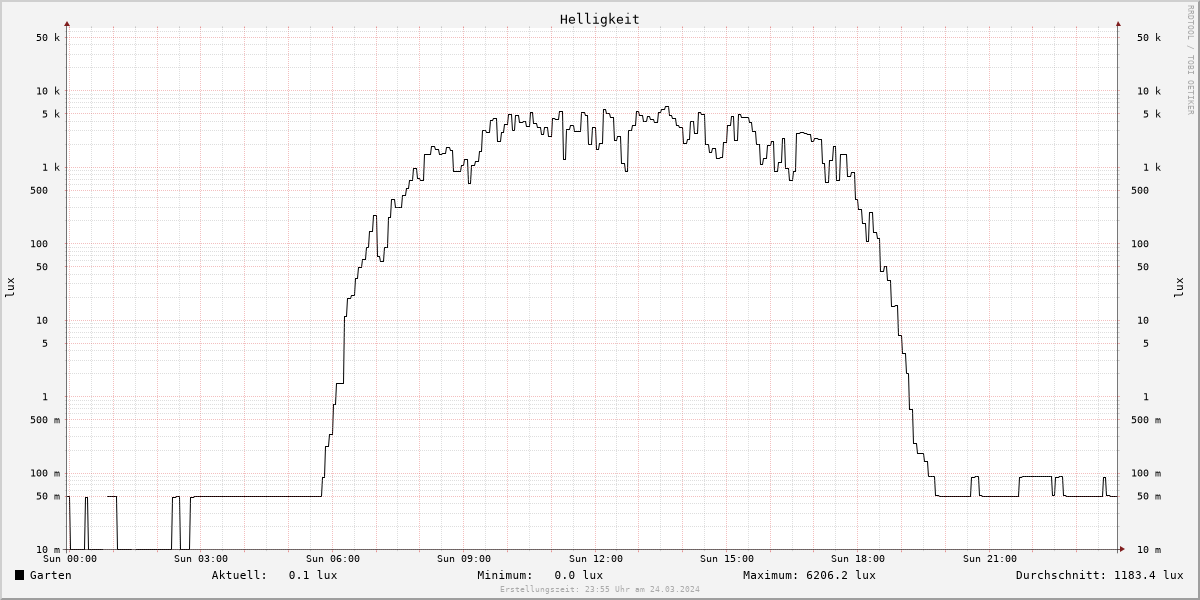1200x600 pixels.
Task: Click "500 m" on the left y-axis
Action: [x=45, y=420]
